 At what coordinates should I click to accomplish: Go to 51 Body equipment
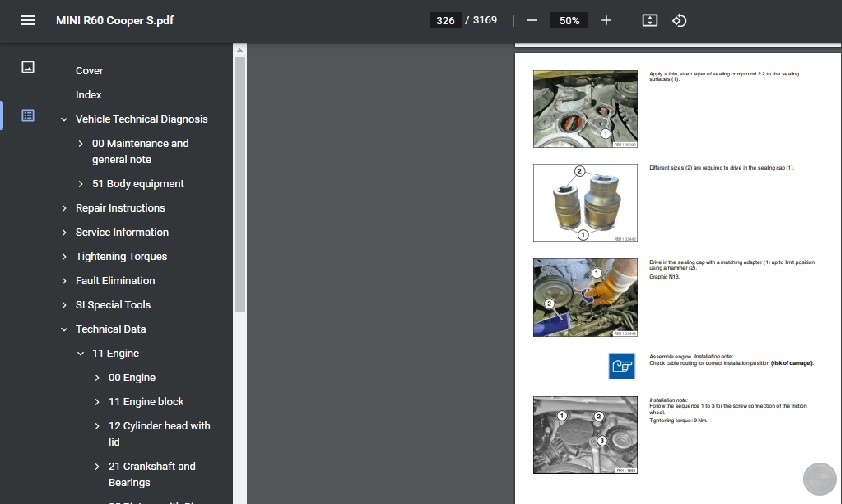click(138, 184)
